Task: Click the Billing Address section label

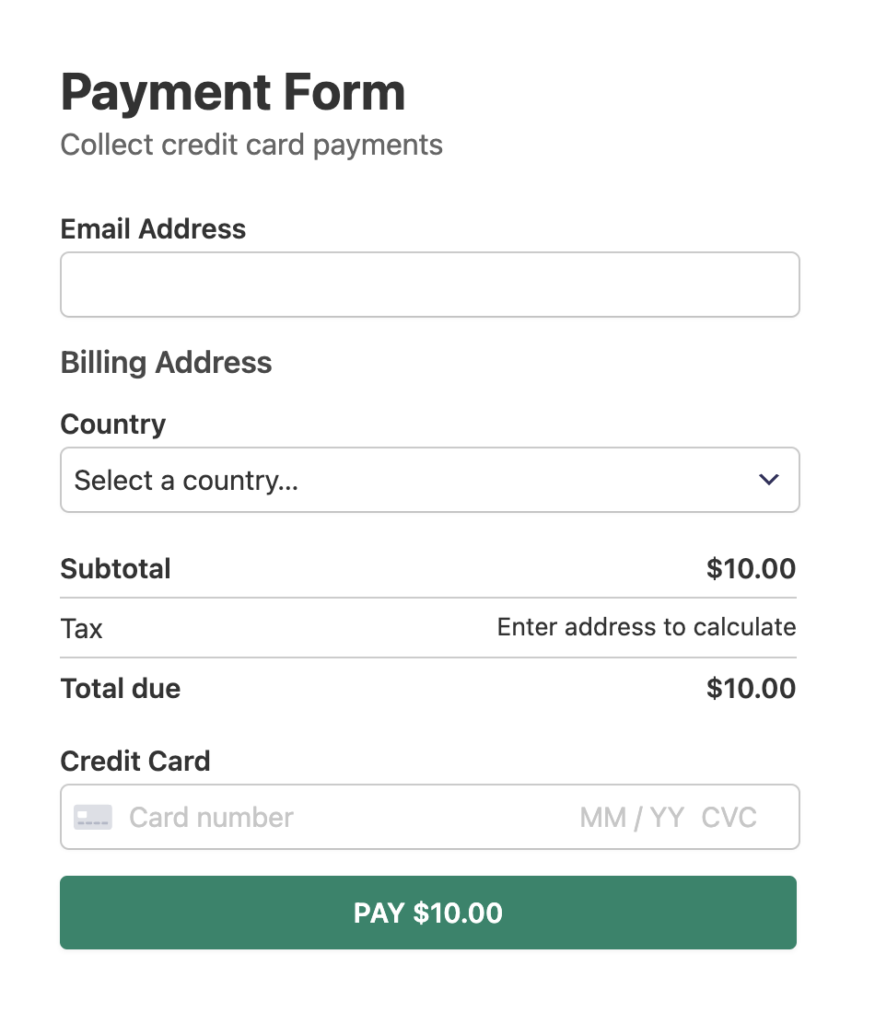Action: pos(166,363)
